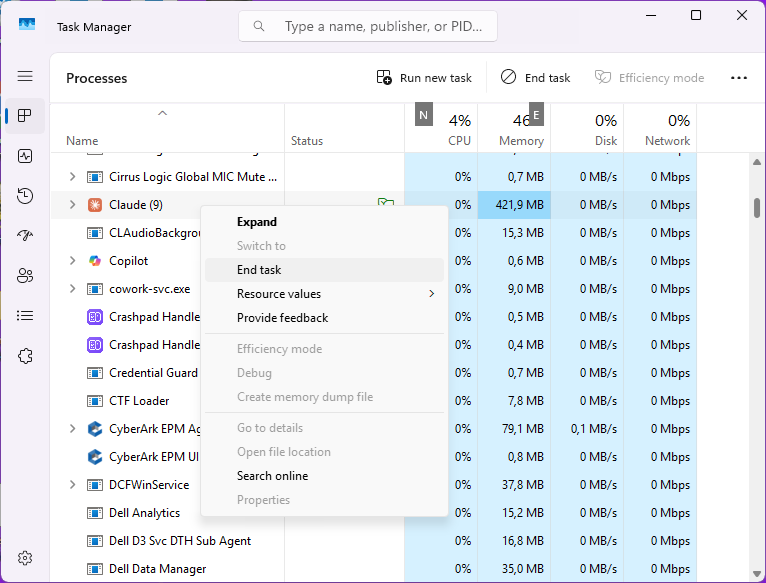Expand the cowork-svc.exe group
The height and width of the screenshot is (583, 766).
pos(72,288)
